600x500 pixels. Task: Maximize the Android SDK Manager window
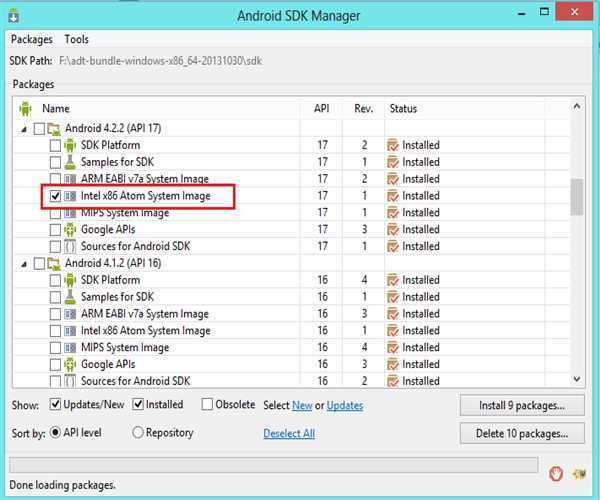544,12
